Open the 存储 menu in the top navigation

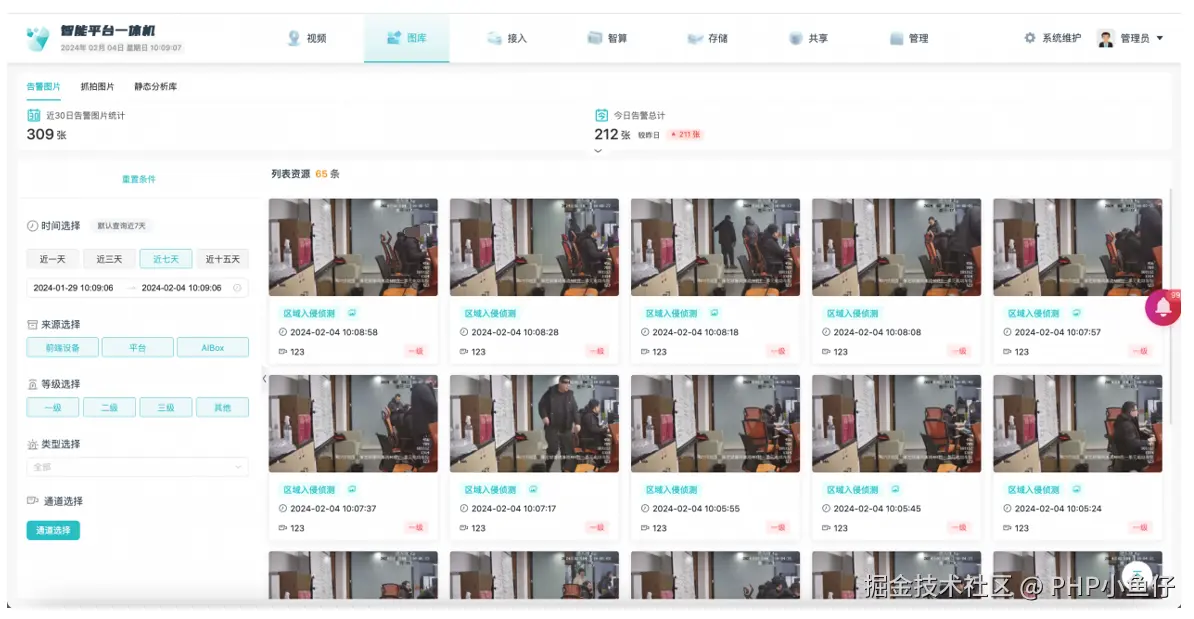(x=707, y=38)
